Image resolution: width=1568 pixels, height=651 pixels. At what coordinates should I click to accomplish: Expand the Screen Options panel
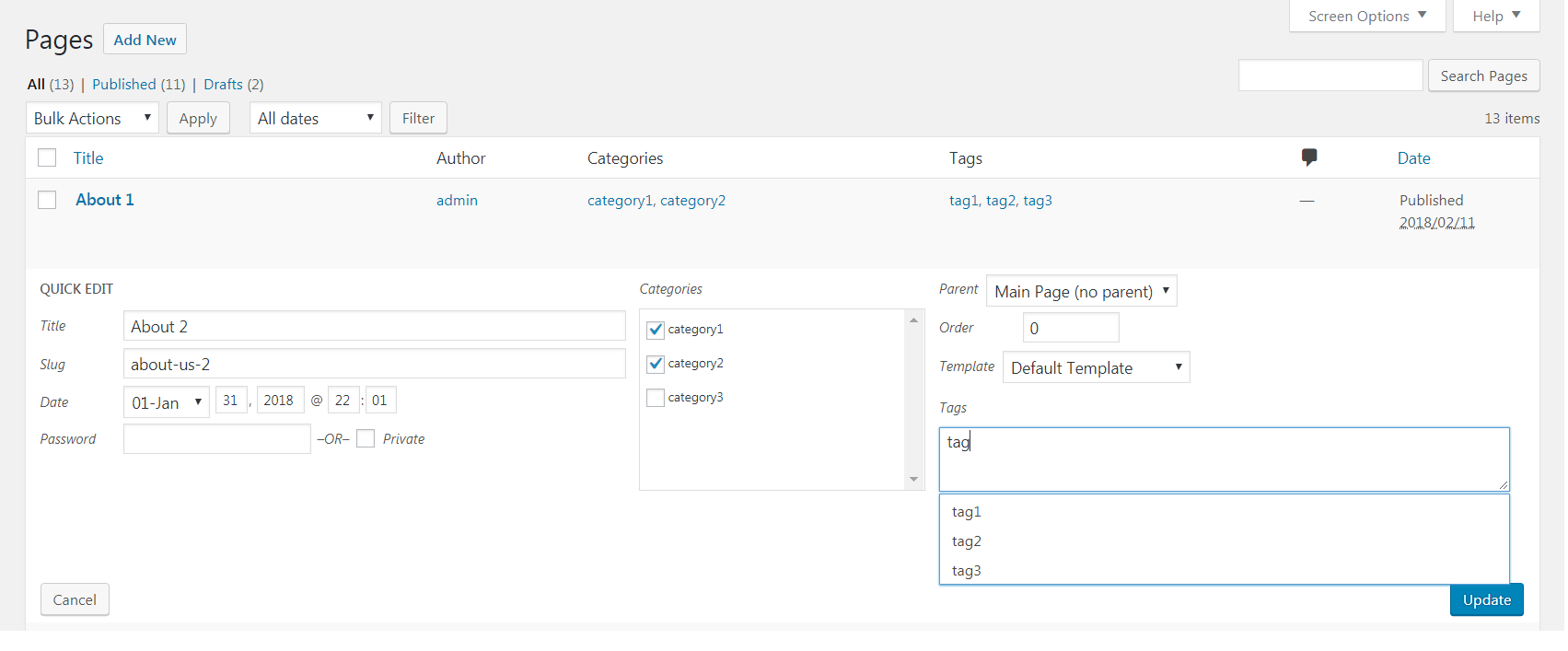(x=1367, y=16)
